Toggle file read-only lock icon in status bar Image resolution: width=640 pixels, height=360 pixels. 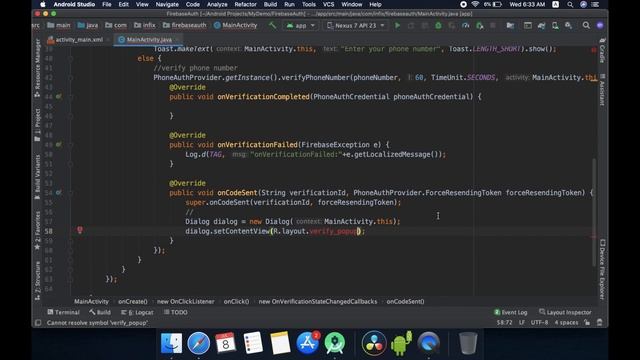pyautogui.click(x=587, y=322)
